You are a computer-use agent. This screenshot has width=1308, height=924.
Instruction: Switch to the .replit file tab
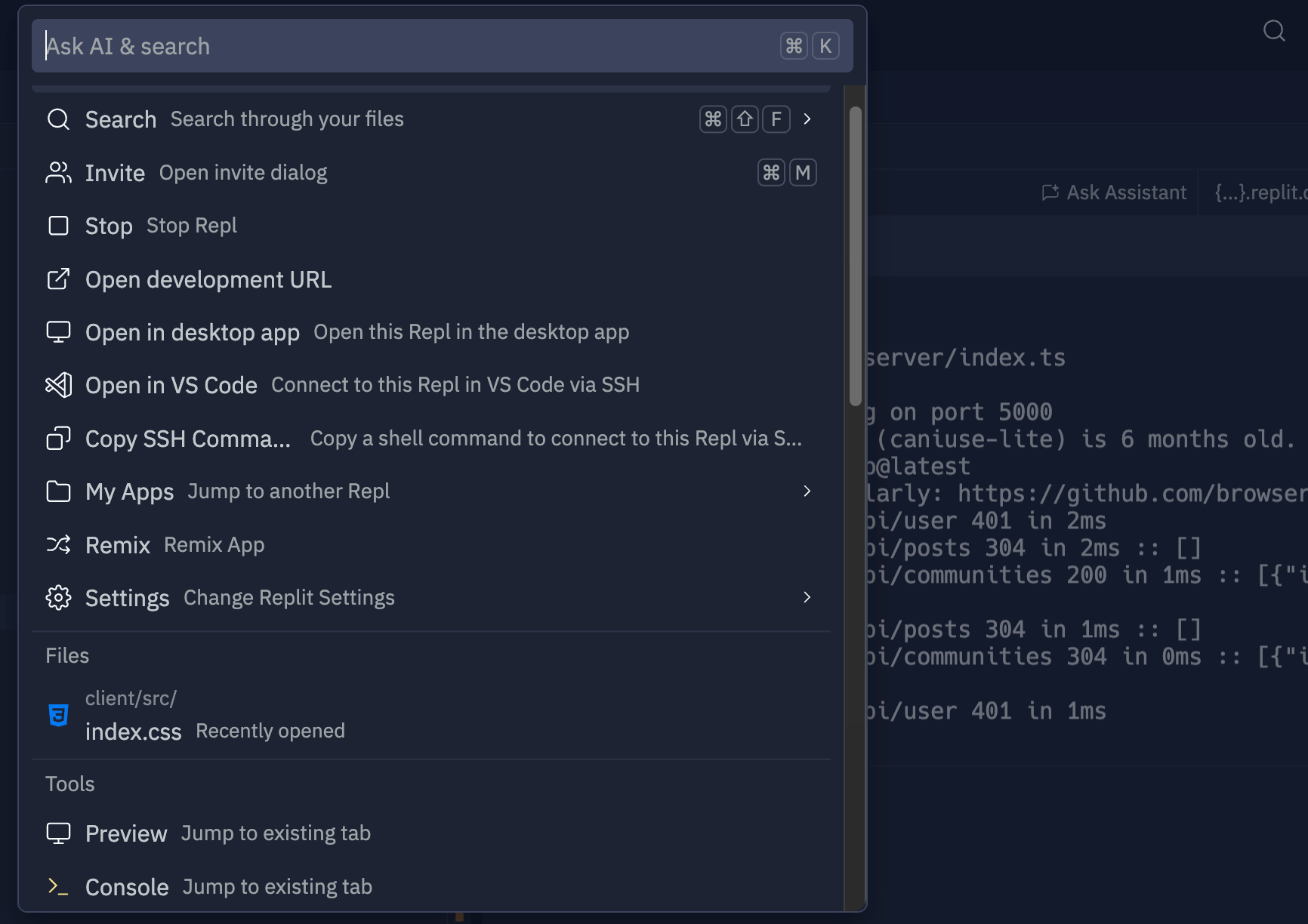click(x=1260, y=192)
